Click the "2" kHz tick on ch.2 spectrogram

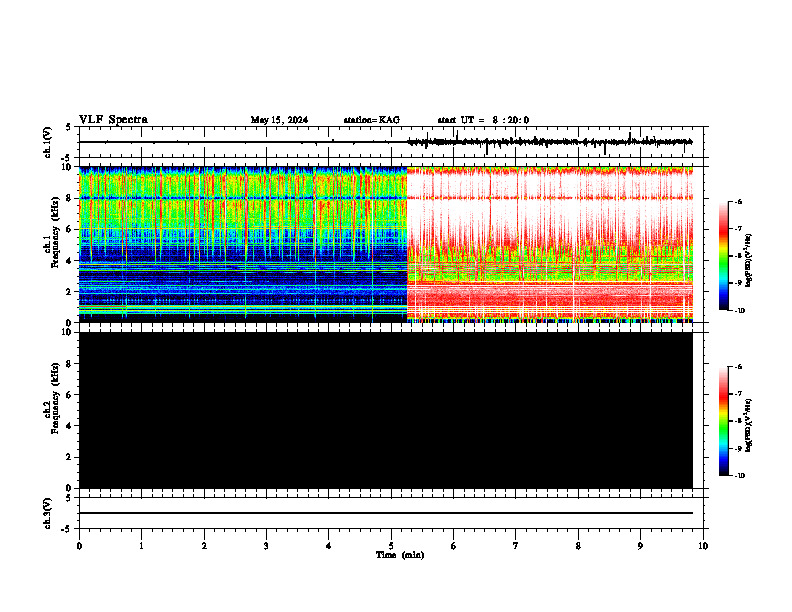(70, 457)
